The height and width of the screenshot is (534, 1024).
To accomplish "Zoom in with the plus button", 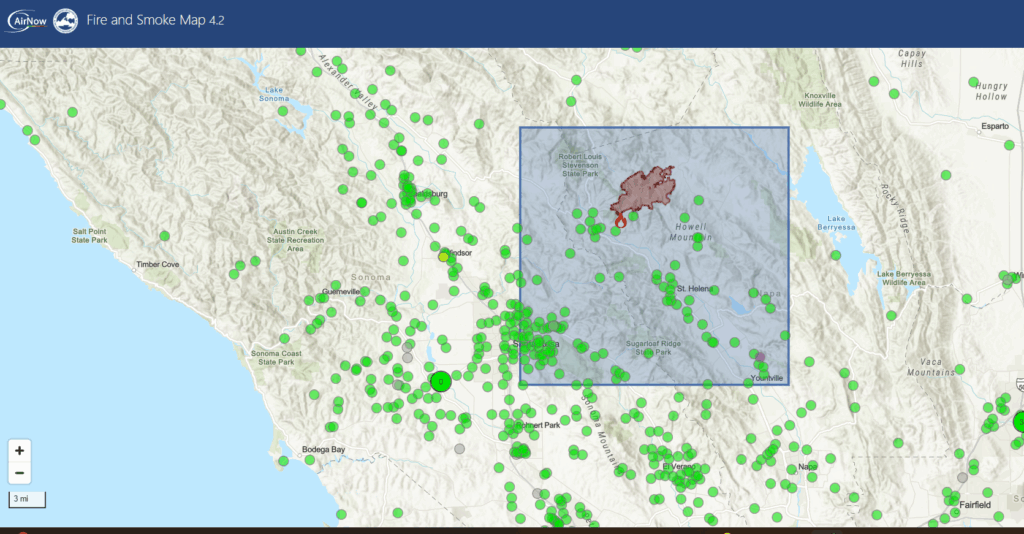I will point(20,450).
